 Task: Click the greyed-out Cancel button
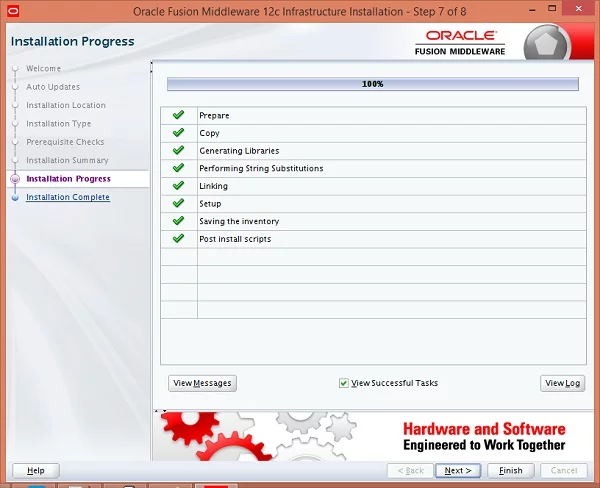pyautogui.click(x=564, y=471)
